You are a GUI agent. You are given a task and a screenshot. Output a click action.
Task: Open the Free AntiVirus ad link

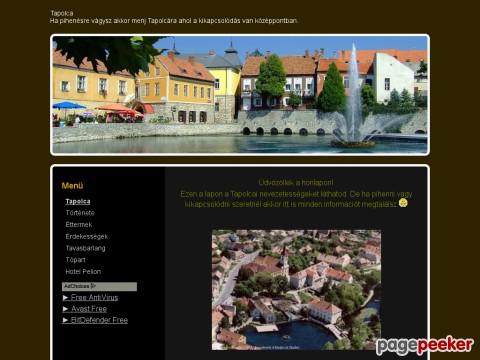pyautogui.click(x=94, y=297)
